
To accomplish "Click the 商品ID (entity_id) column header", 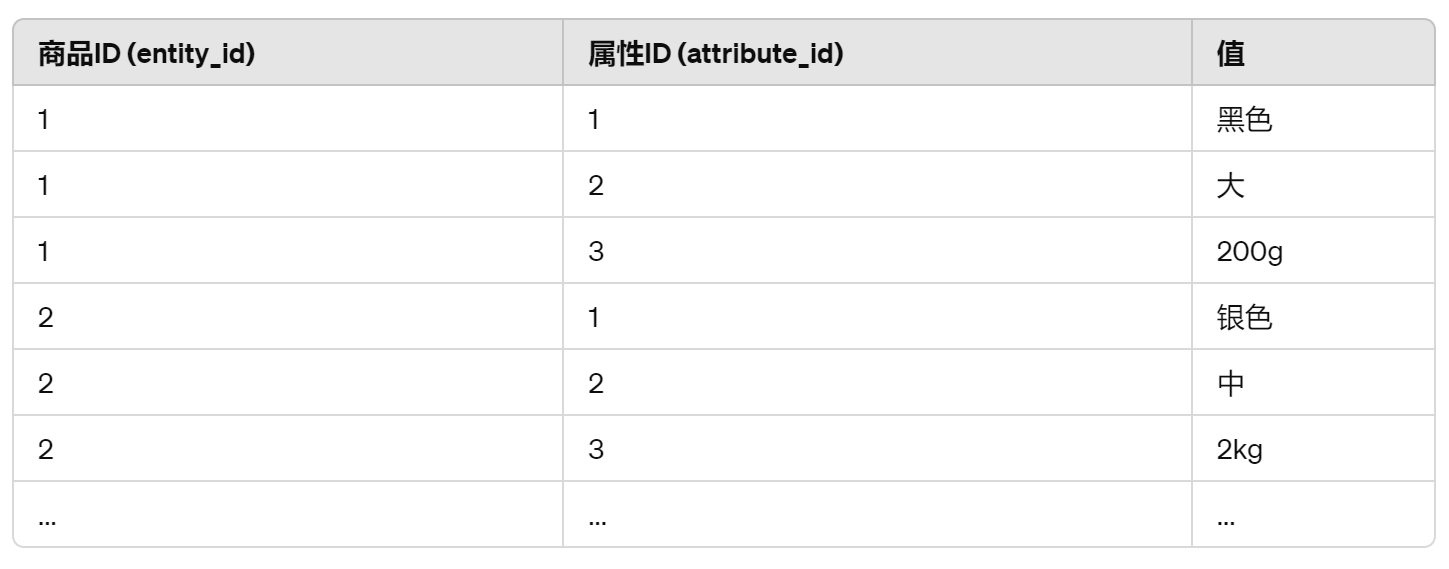I will [x=146, y=54].
